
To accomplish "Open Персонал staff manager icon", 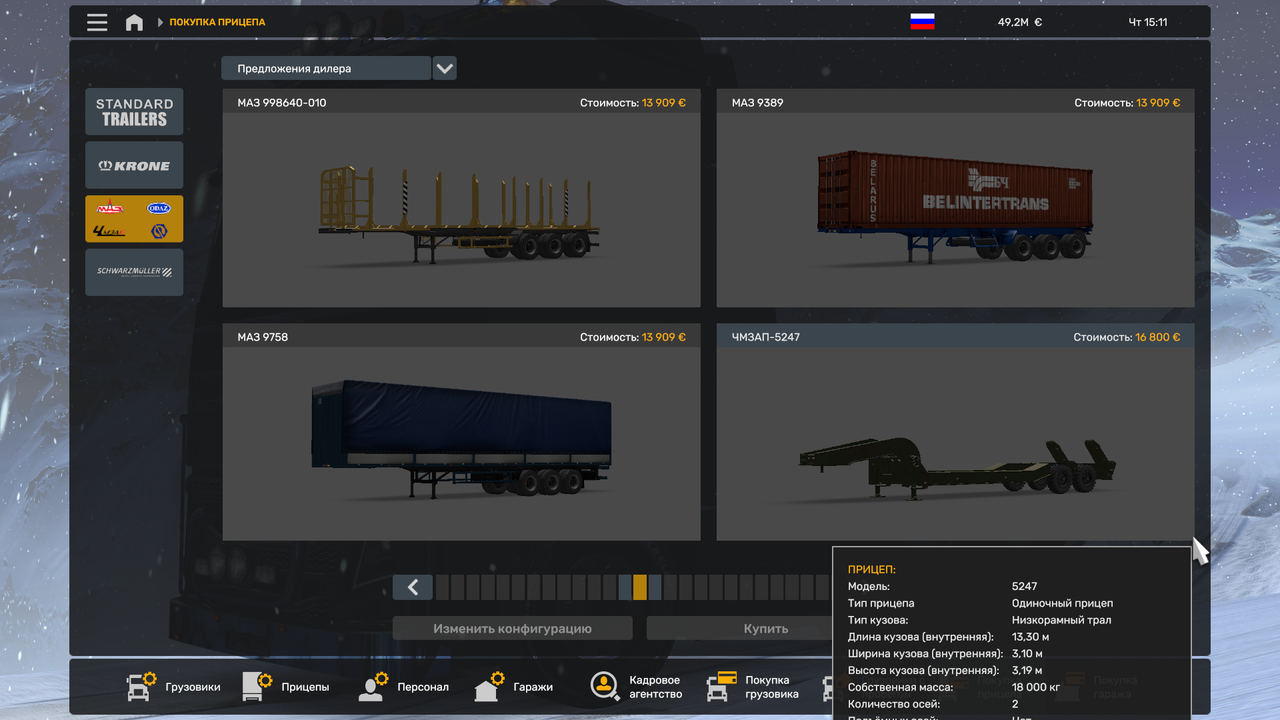I will pos(374,687).
